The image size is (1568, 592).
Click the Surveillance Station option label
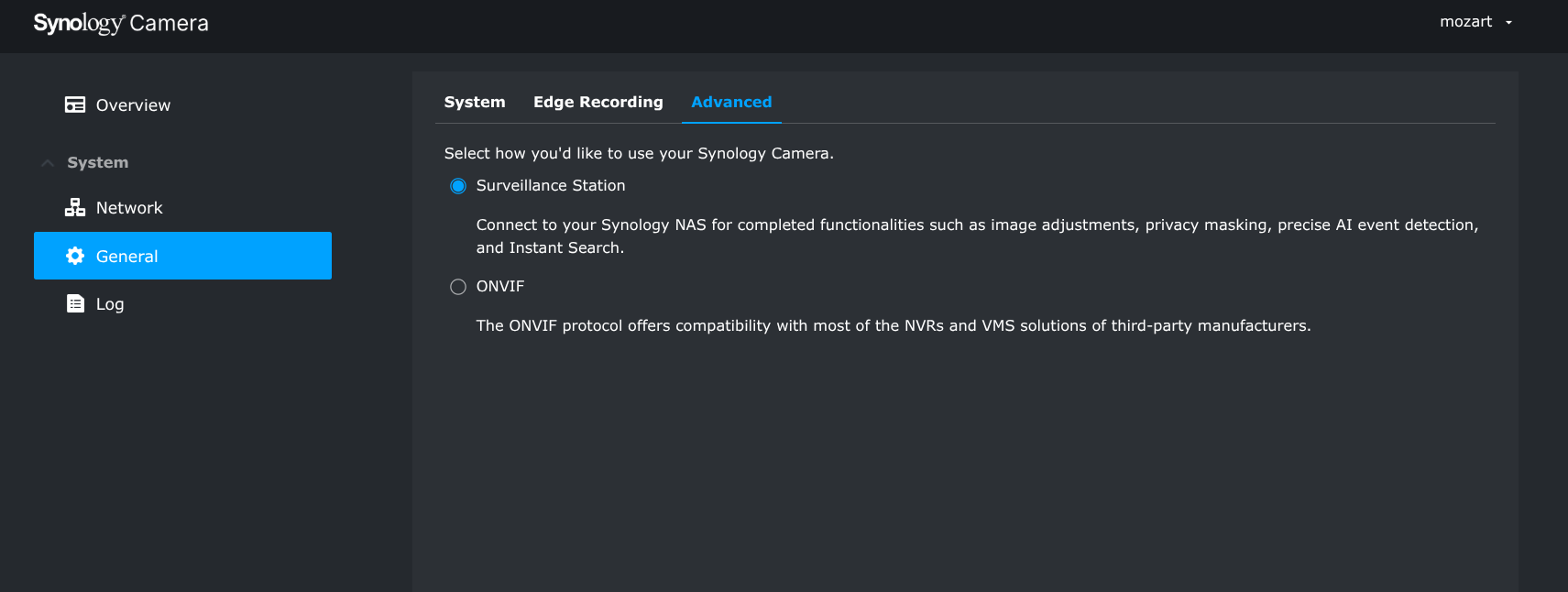(x=551, y=185)
